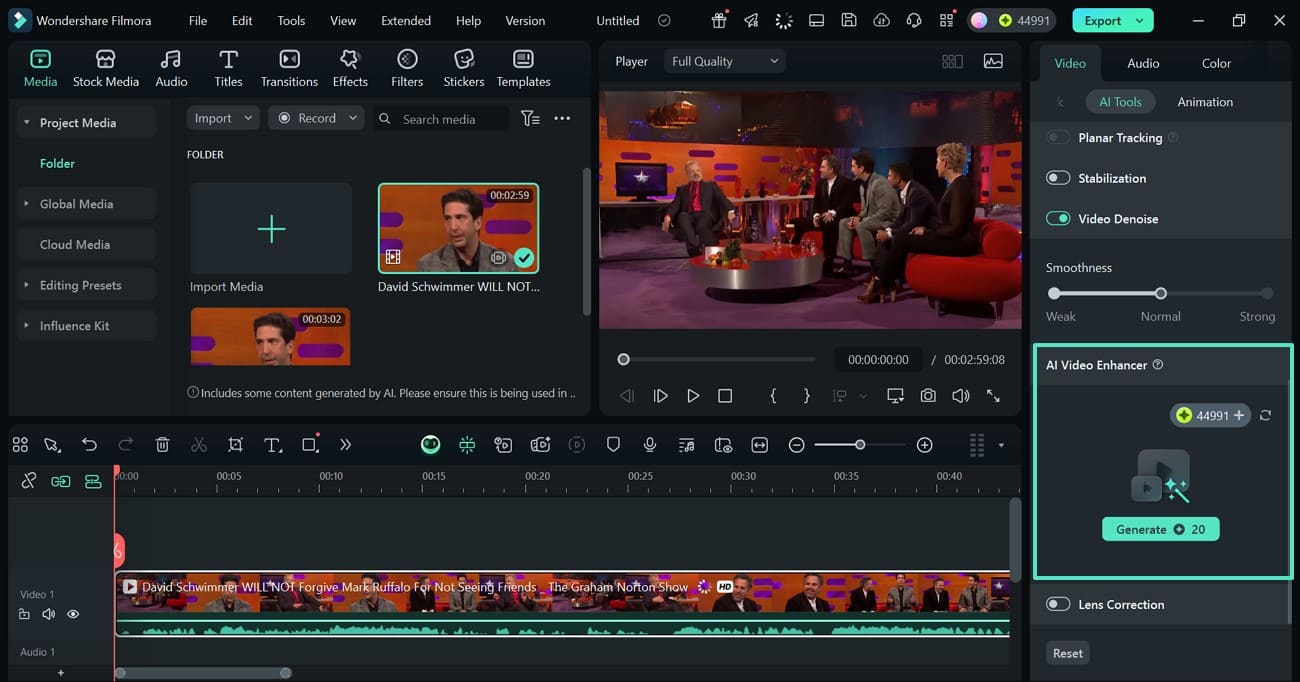Switch to the Animation sub-tab
This screenshot has height=682, width=1300.
click(1205, 102)
